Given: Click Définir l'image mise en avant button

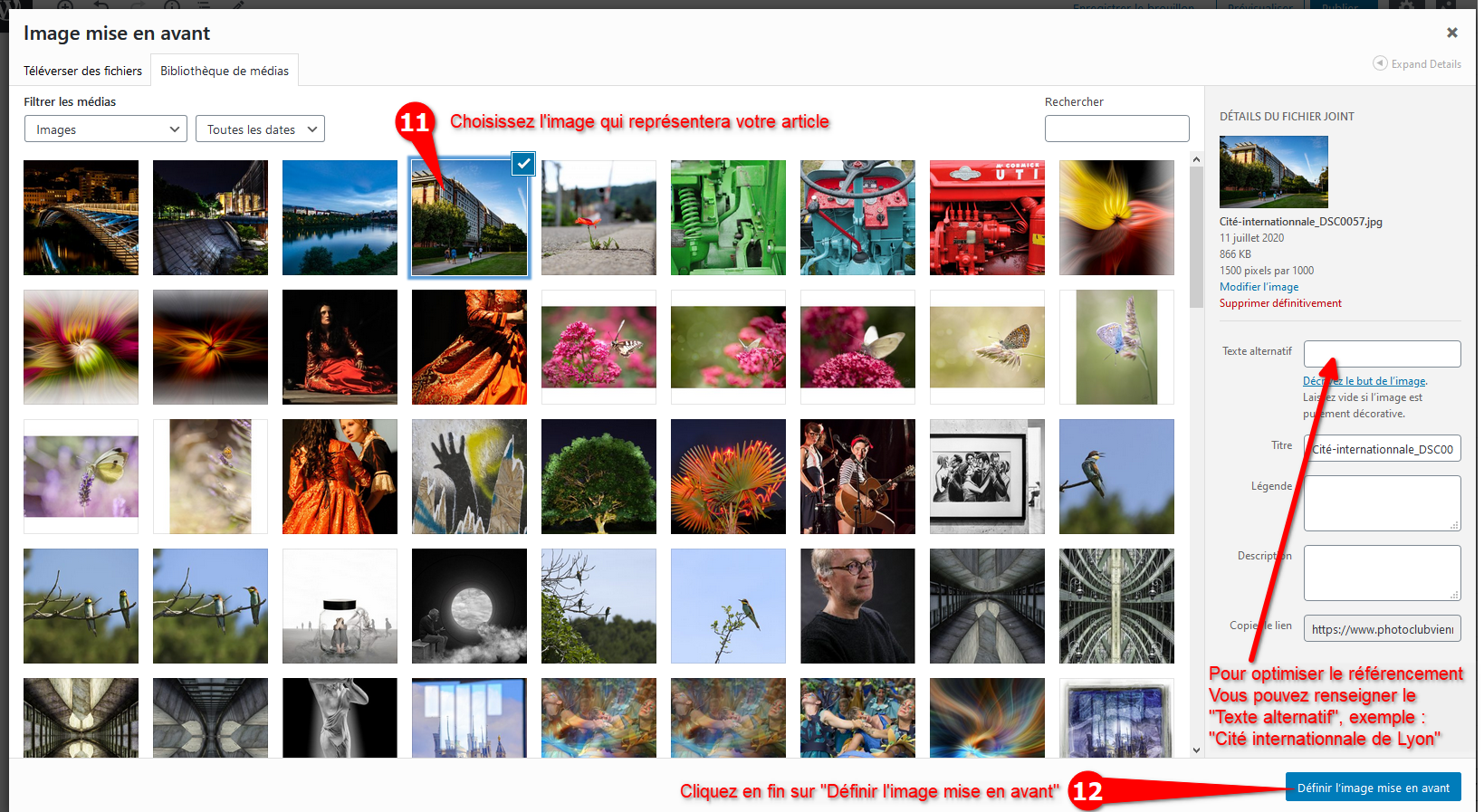Looking at the screenshot, I should [x=1373, y=788].
